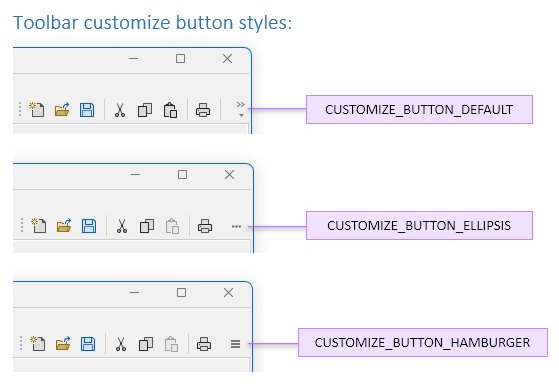Click Print icon in the ellipsis-style toolbar
Screen dimensions: 559x390
205,226
